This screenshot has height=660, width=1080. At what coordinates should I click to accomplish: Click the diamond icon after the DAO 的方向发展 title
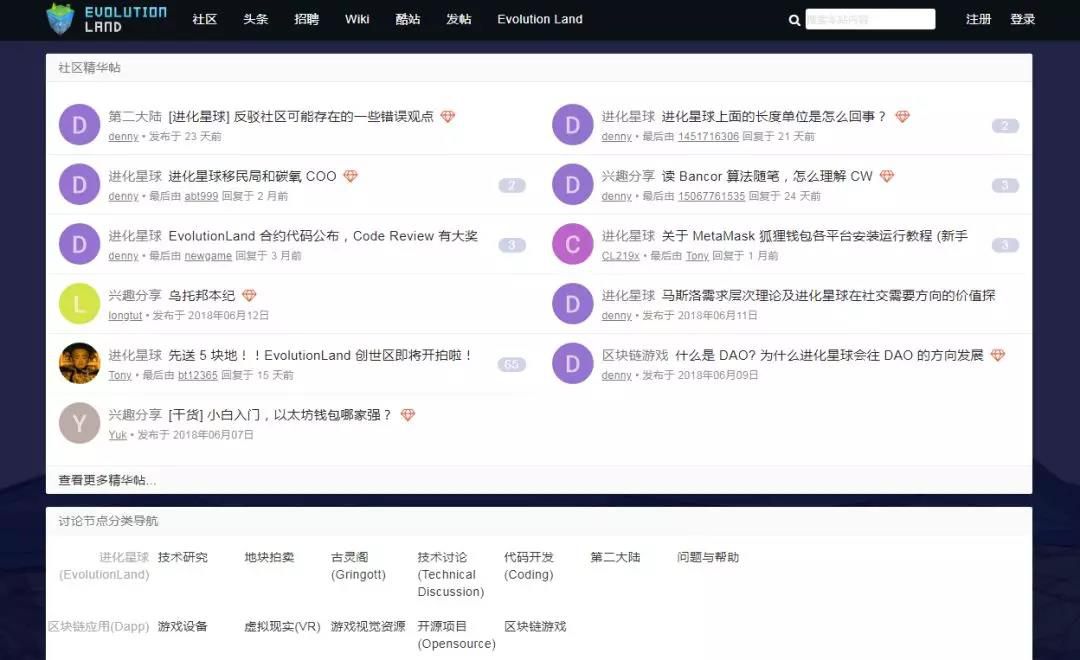[x=998, y=355]
